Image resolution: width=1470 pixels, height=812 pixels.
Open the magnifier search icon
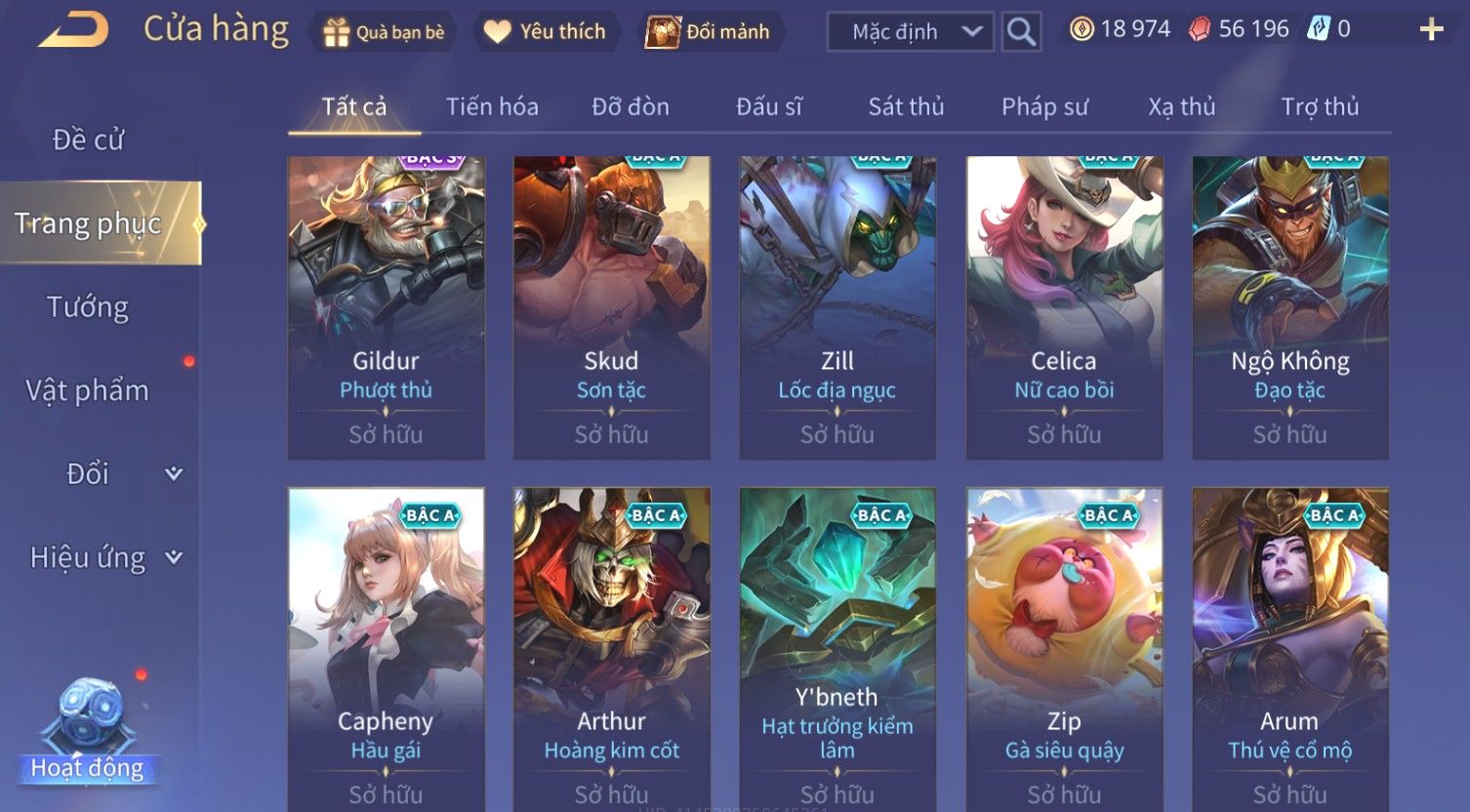(x=1021, y=32)
